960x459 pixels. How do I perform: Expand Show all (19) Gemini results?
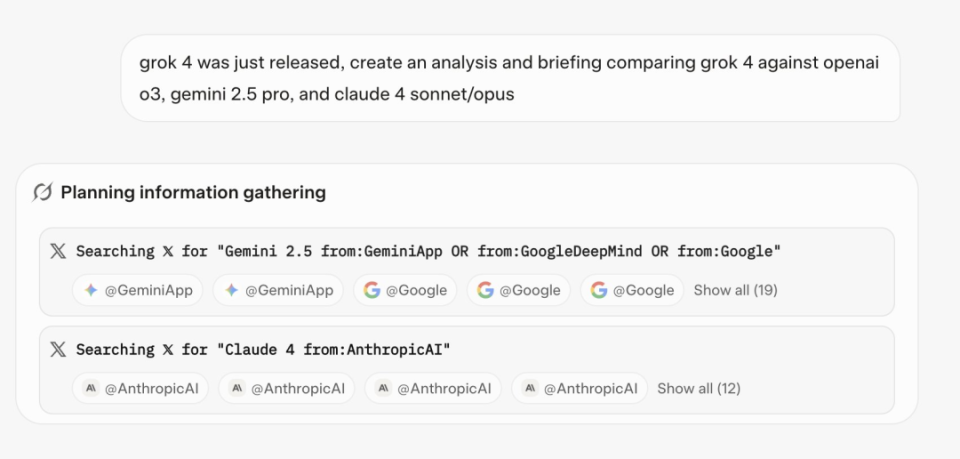click(735, 290)
